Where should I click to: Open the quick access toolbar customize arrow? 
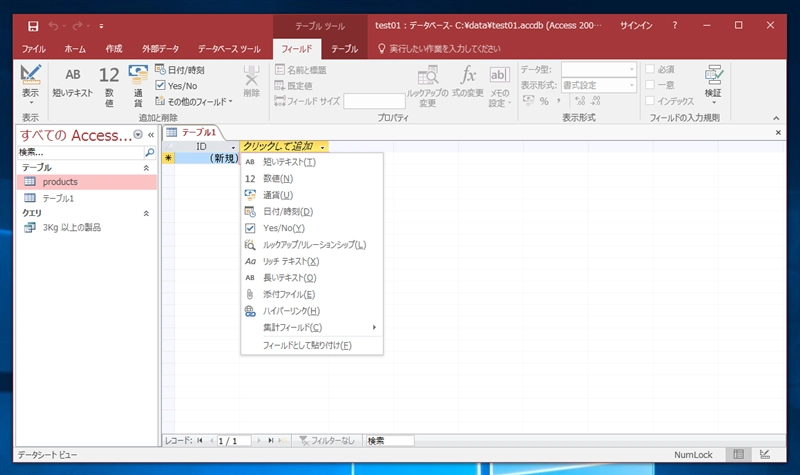[101, 26]
